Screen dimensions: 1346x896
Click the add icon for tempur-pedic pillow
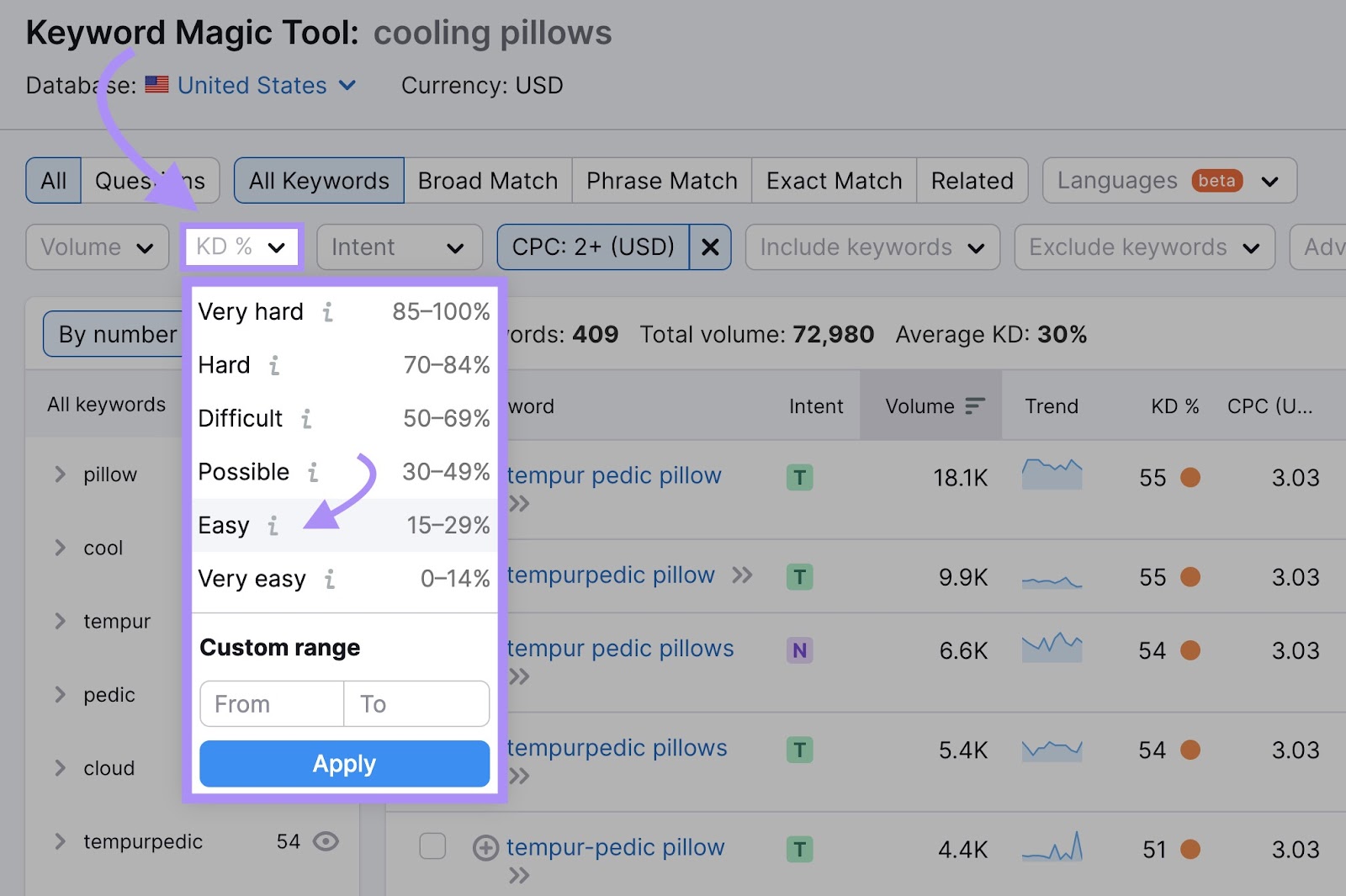pyautogui.click(x=485, y=848)
